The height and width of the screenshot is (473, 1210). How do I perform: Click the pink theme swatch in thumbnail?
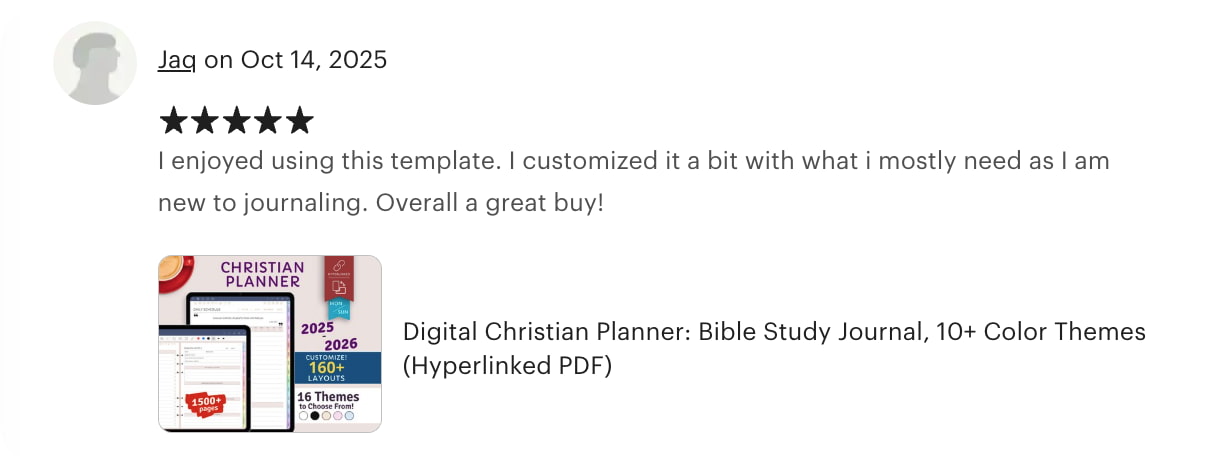coord(338,416)
